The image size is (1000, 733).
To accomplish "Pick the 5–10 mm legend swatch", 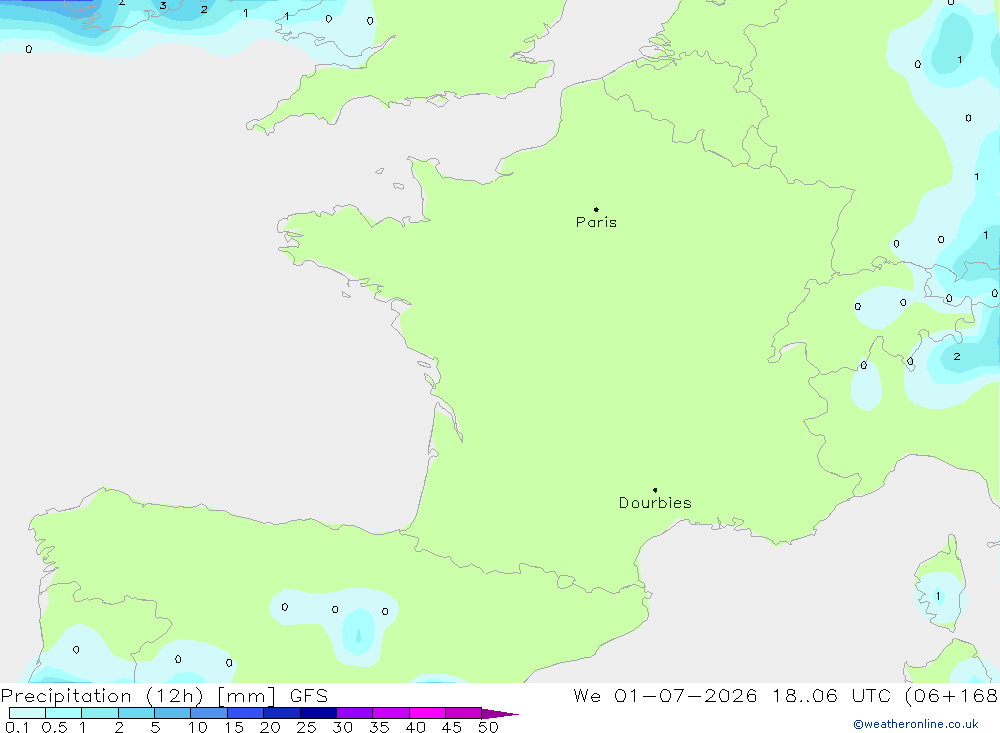I will tap(173, 713).
